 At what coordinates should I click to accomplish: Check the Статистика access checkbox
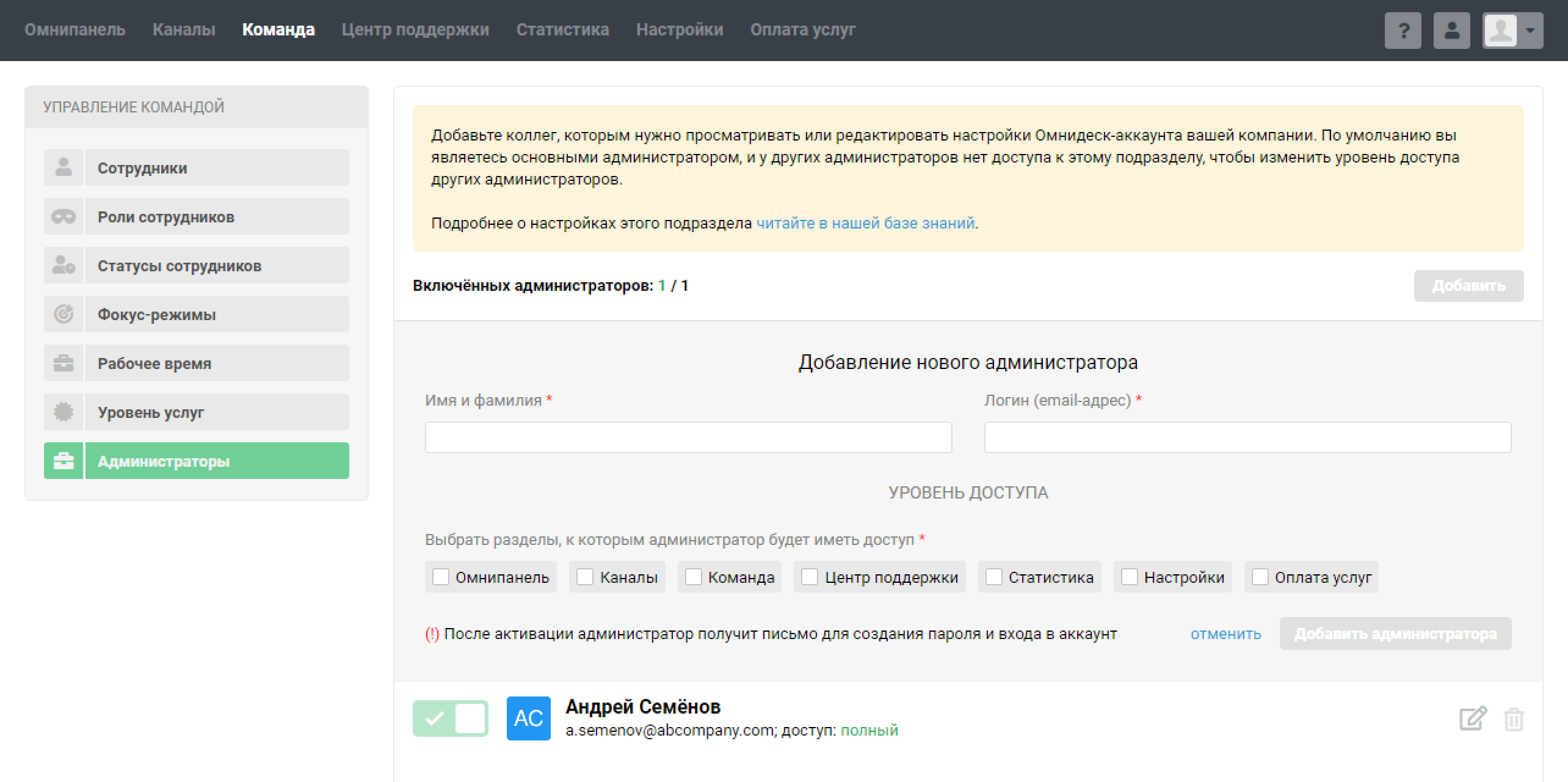coord(994,577)
